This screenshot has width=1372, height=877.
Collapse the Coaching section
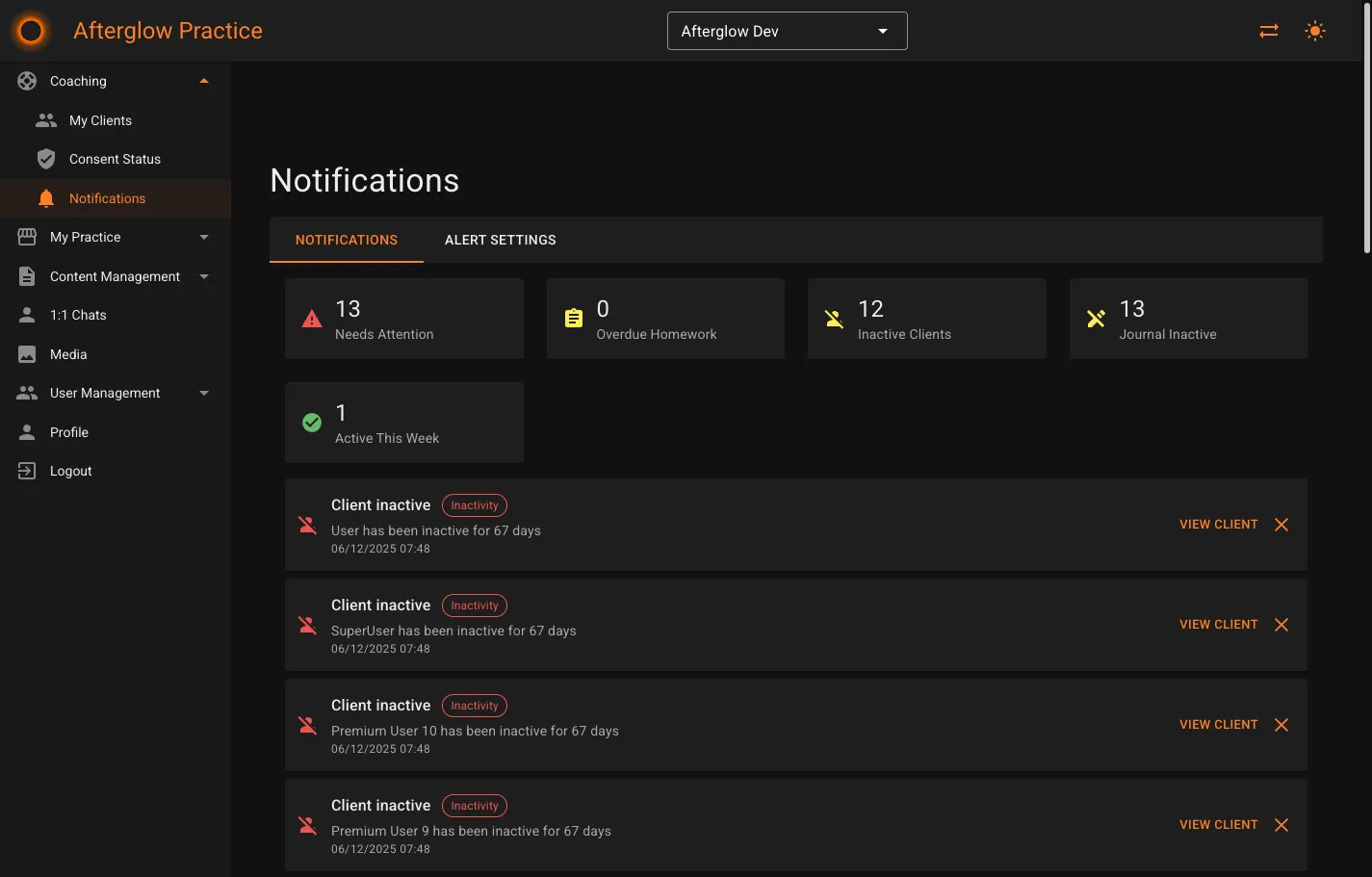tap(203, 81)
